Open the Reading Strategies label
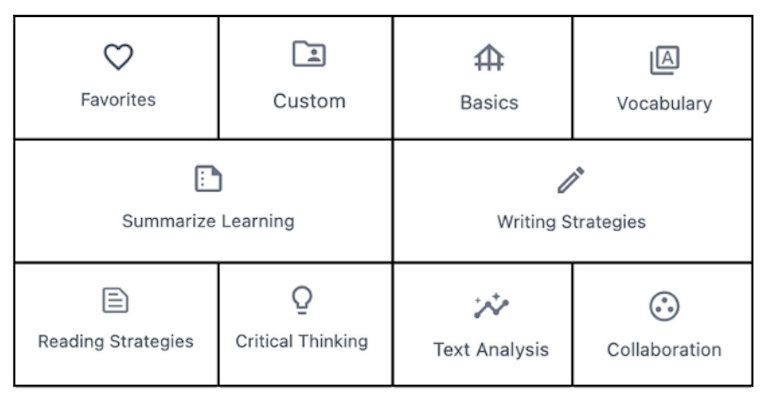Screen dimensions: 766x402 pyautogui.click(x=116, y=341)
